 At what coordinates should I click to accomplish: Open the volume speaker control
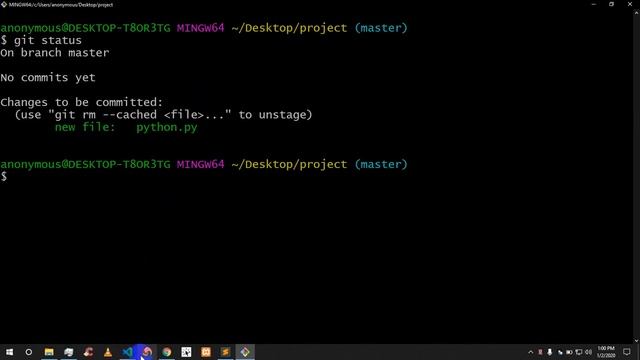[588, 352]
